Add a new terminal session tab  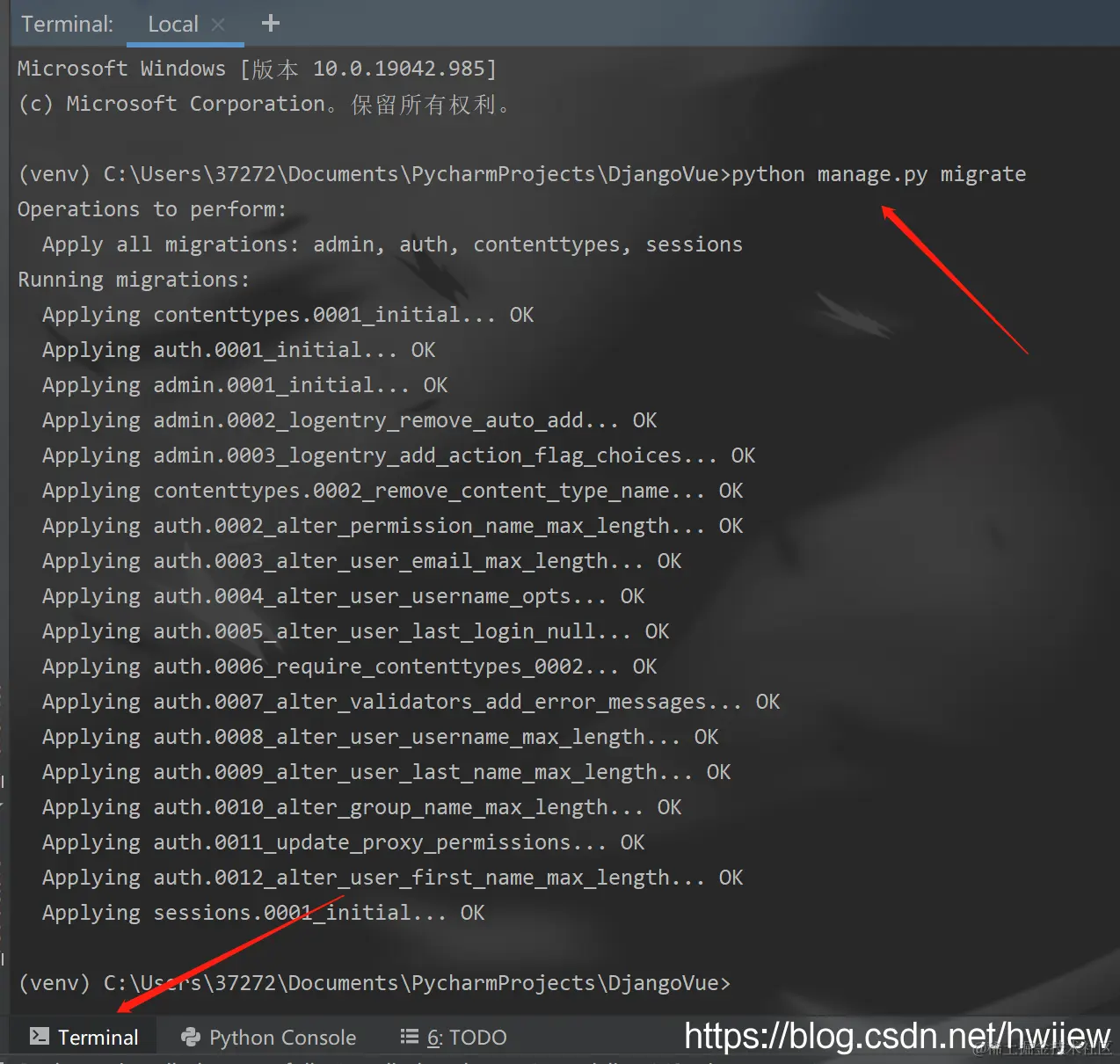coord(271,24)
